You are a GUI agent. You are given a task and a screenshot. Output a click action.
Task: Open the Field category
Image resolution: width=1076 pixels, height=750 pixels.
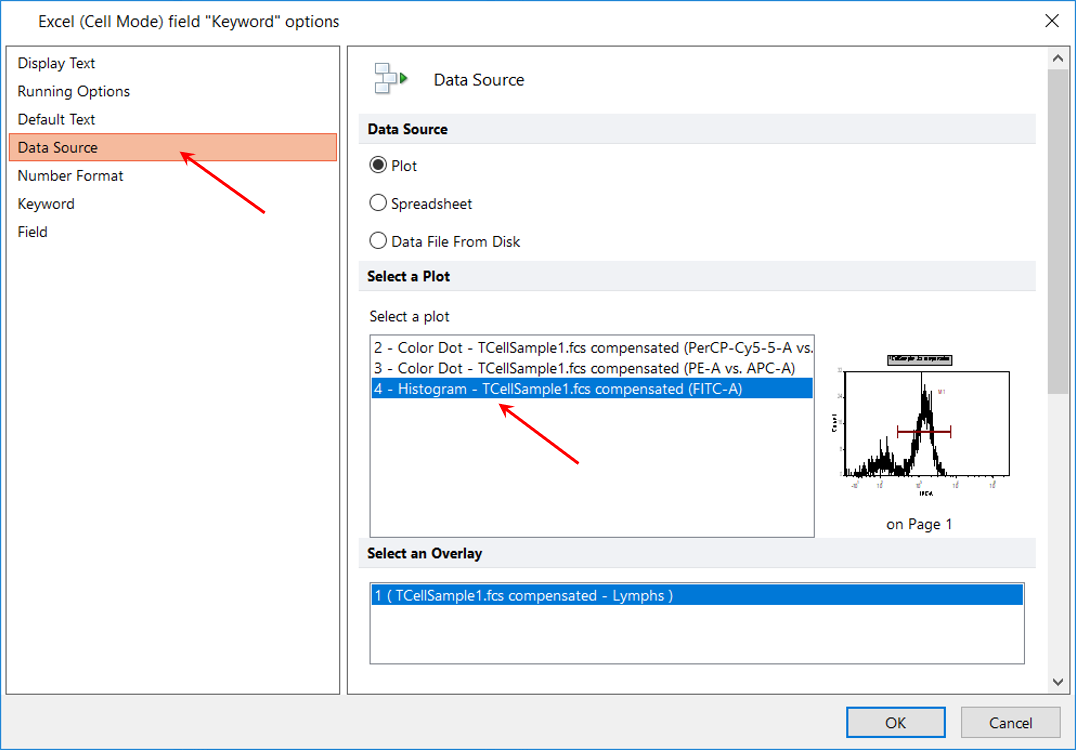(173, 232)
